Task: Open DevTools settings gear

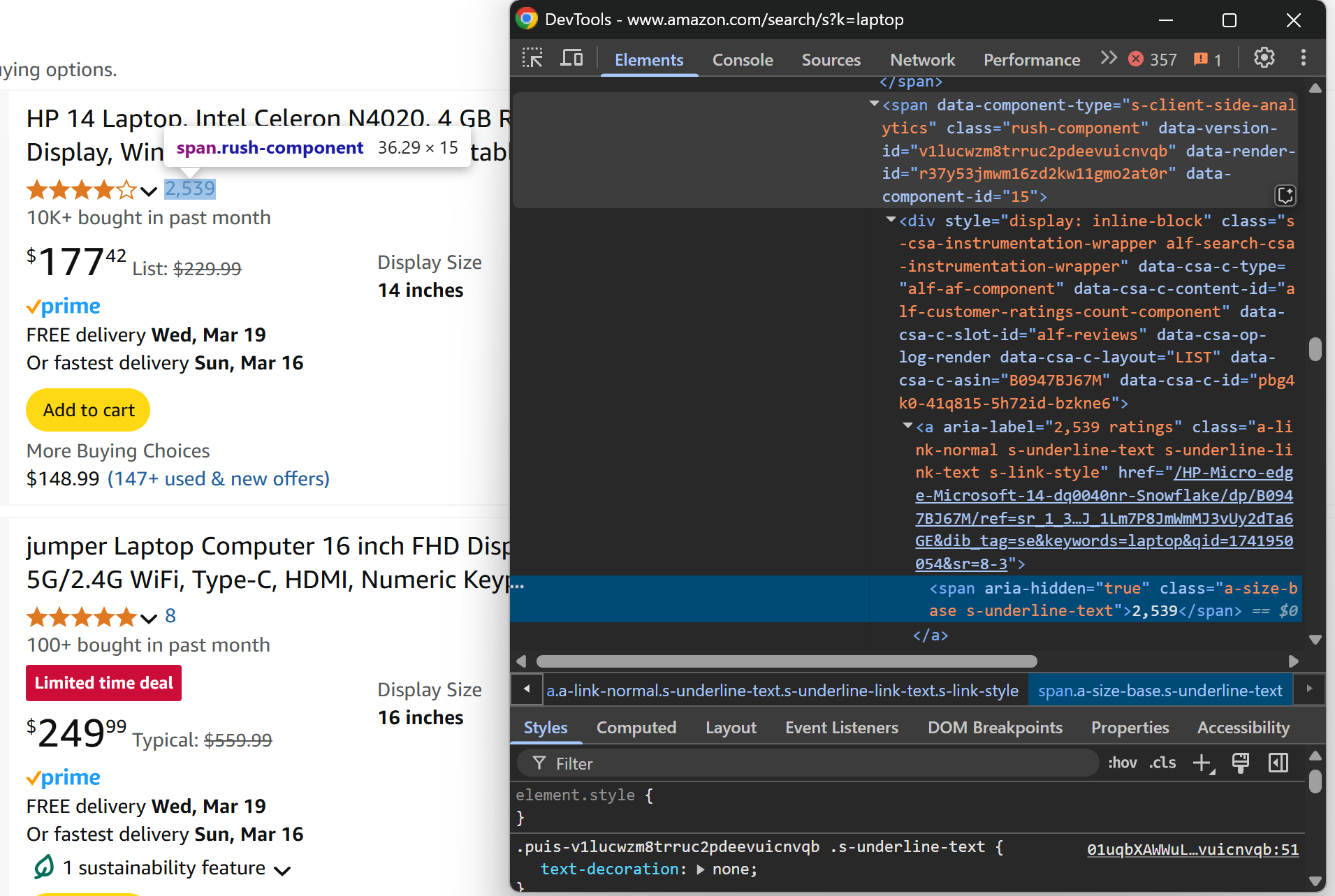Action: coord(1264,58)
